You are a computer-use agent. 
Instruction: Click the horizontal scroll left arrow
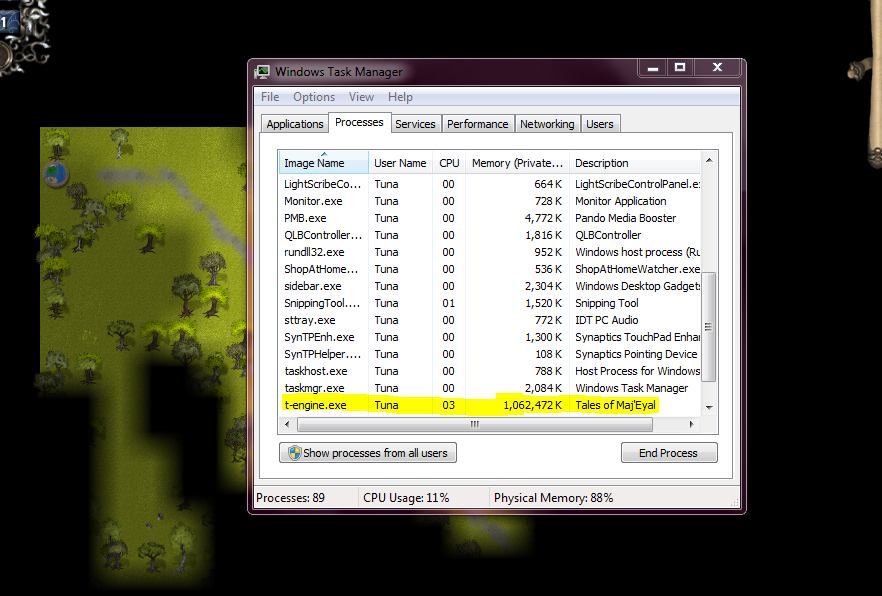[x=287, y=425]
